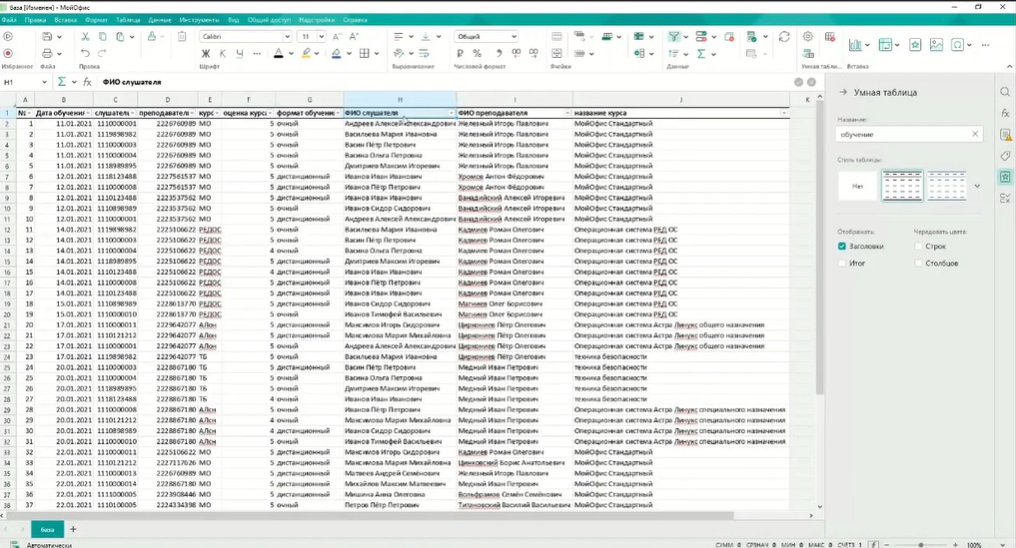The height and width of the screenshot is (548, 1016).
Task: Start macro playback in Избранное
Action: tap(8, 37)
